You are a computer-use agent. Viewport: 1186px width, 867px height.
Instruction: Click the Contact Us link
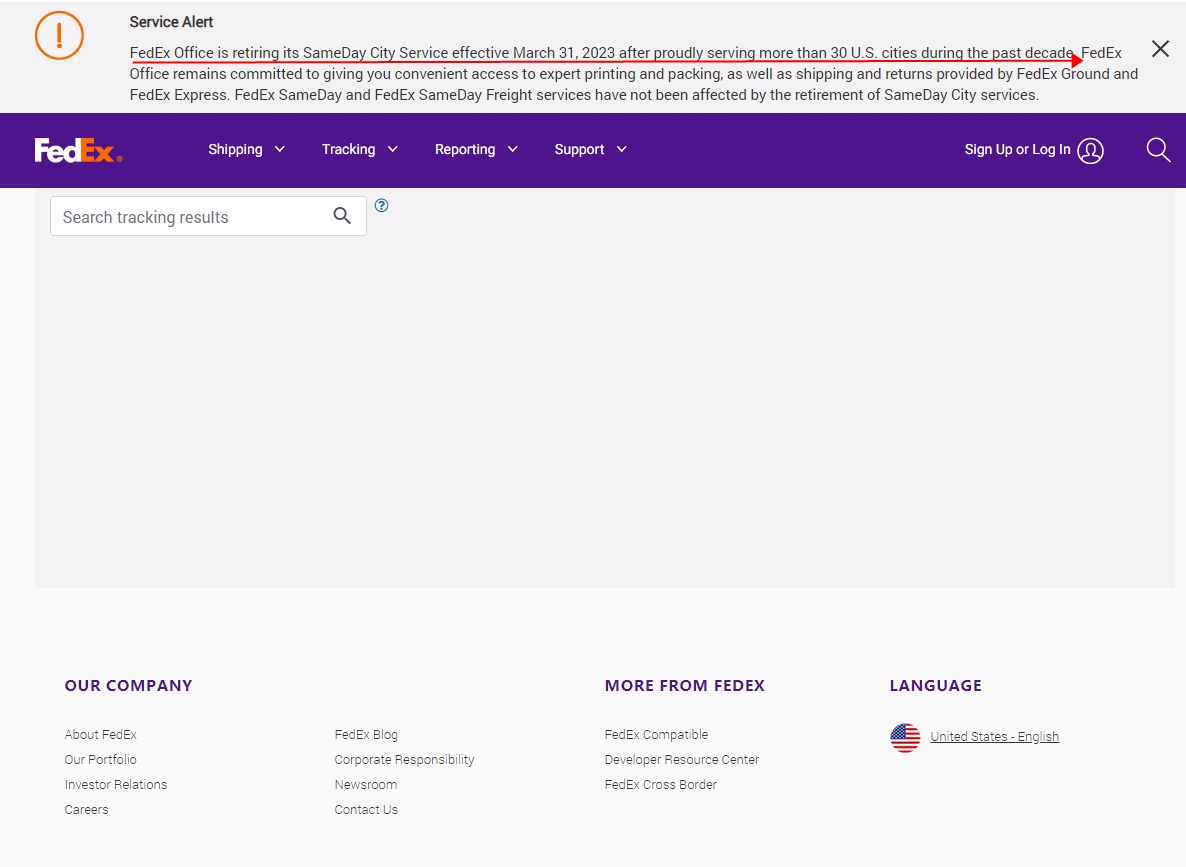pos(366,810)
